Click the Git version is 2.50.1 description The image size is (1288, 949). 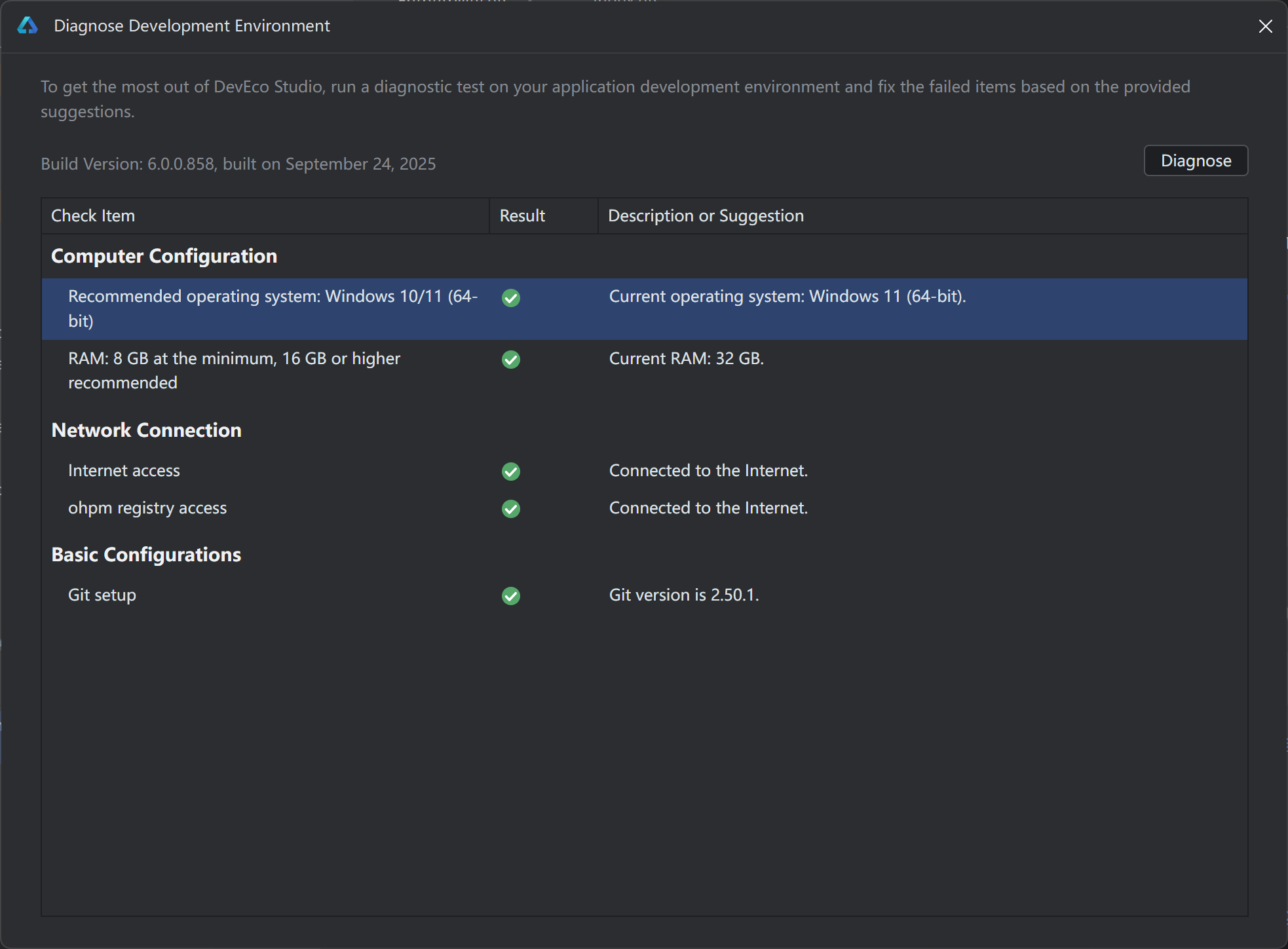coord(684,595)
